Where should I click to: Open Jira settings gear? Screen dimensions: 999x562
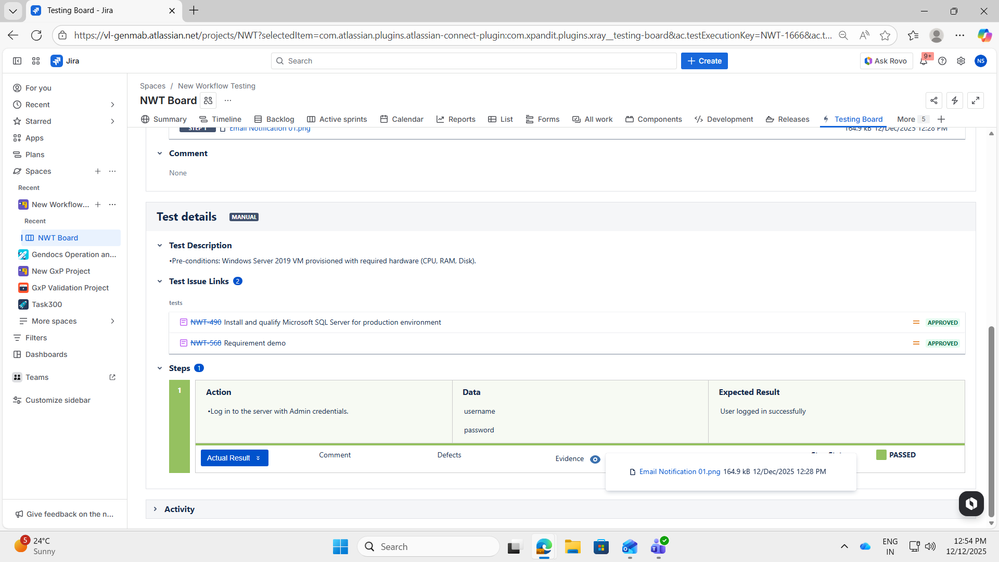[x=961, y=61]
